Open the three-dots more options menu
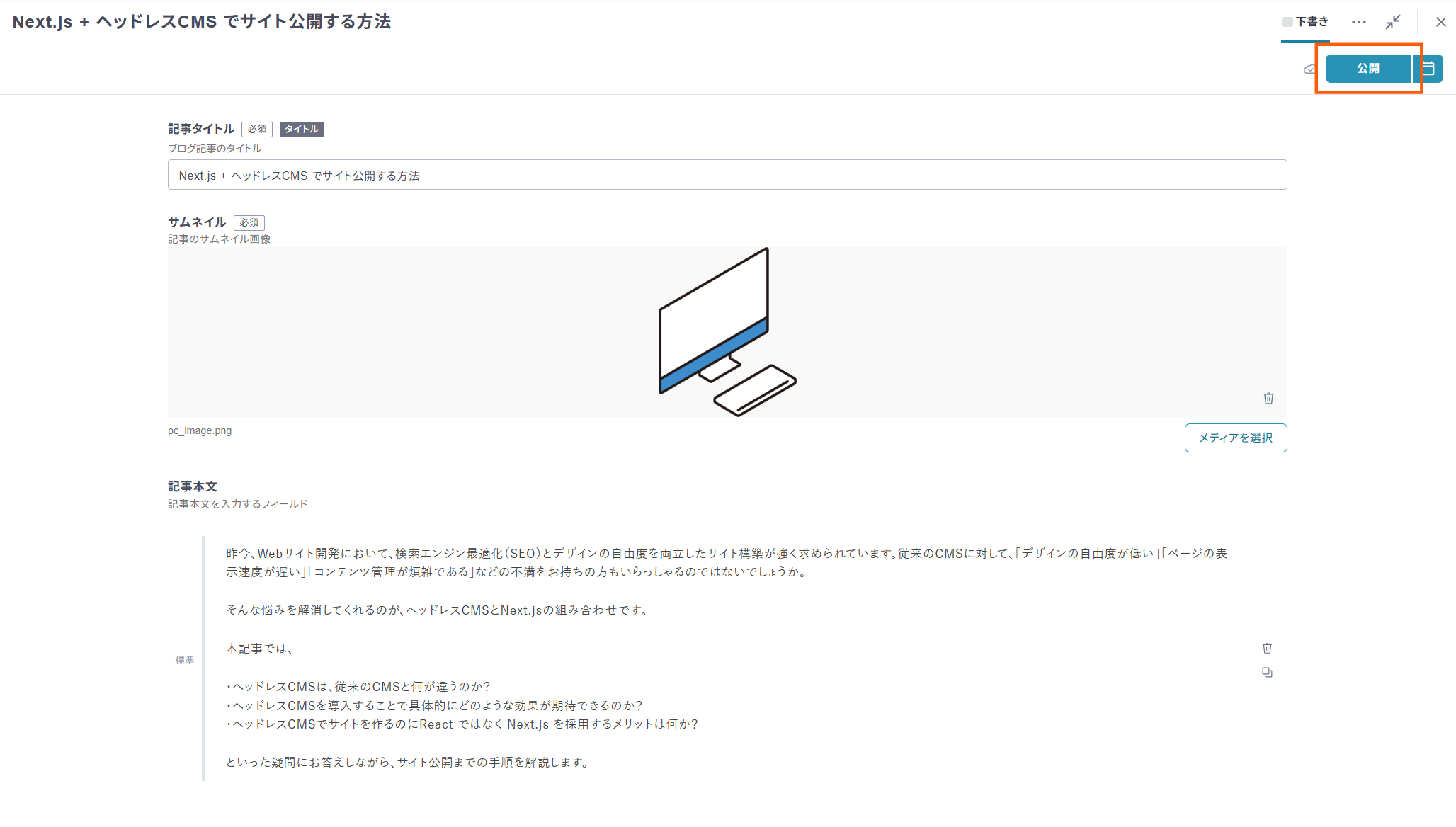The width and height of the screenshot is (1456, 827). (x=1358, y=22)
